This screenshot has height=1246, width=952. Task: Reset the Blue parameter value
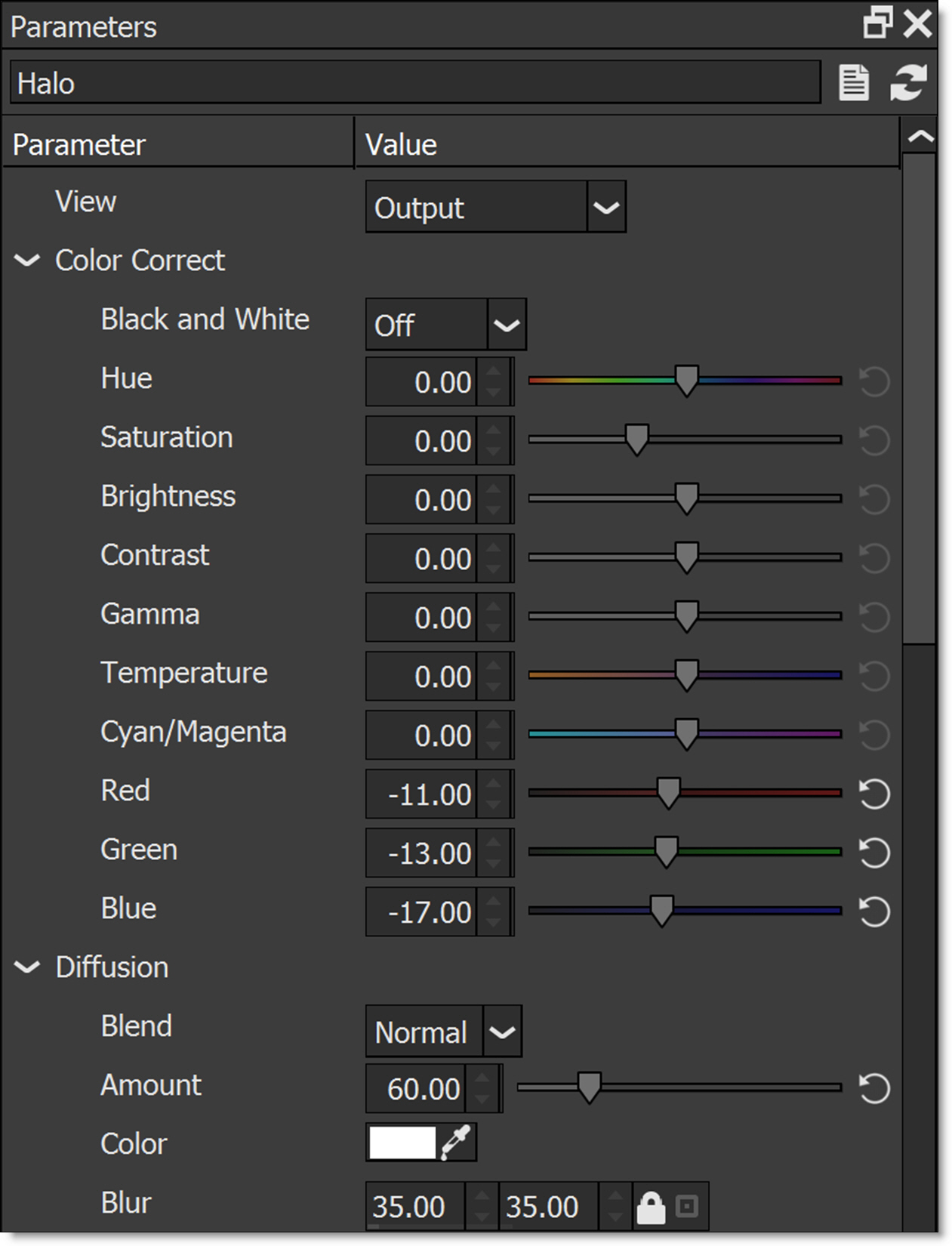[x=874, y=911]
